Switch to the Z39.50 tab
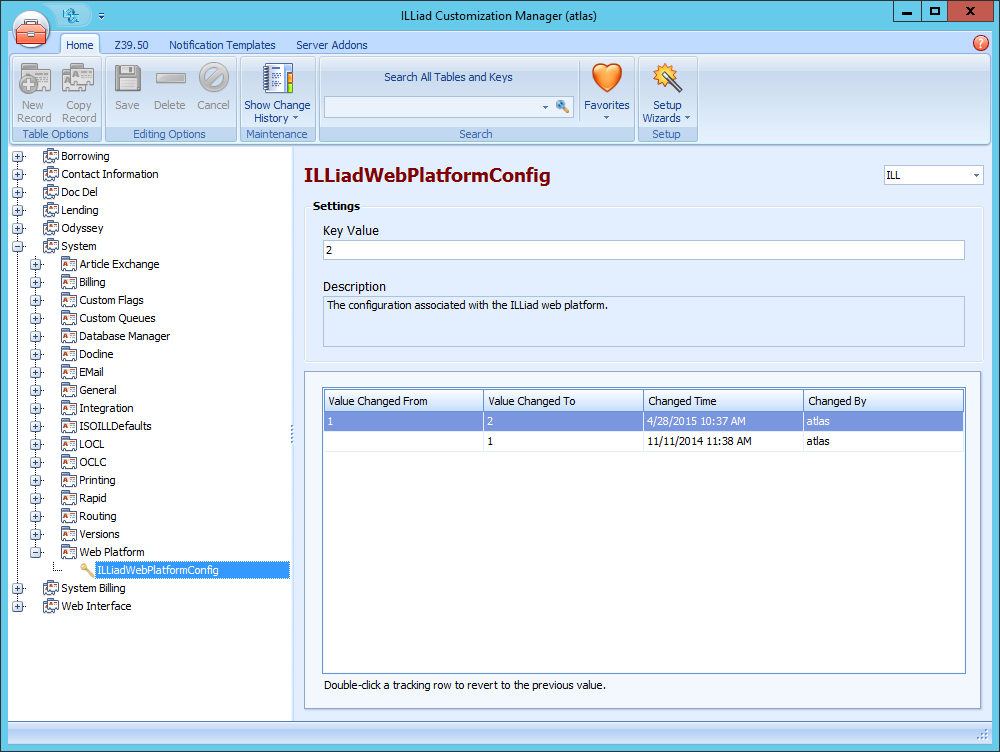This screenshot has height=752, width=1000. click(131, 44)
